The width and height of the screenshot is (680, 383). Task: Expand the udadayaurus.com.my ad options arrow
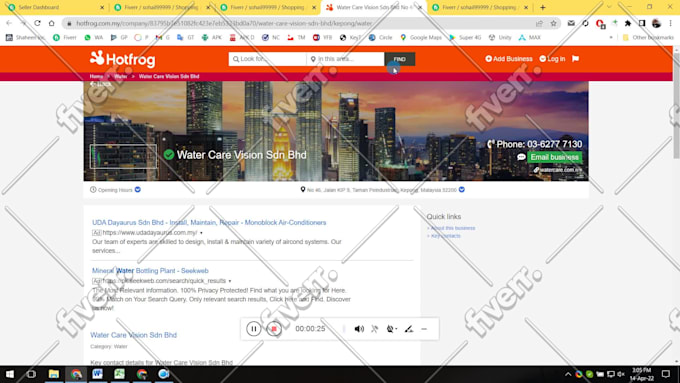pos(201,233)
